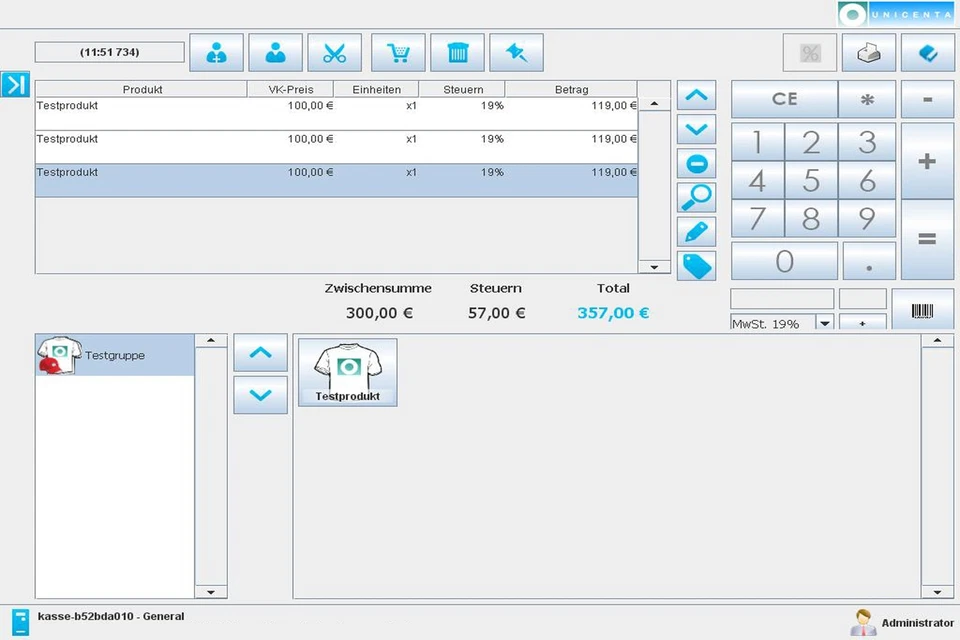
Task: Expand the MwSt. 19% tax dropdown
Action: click(x=825, y=323)
